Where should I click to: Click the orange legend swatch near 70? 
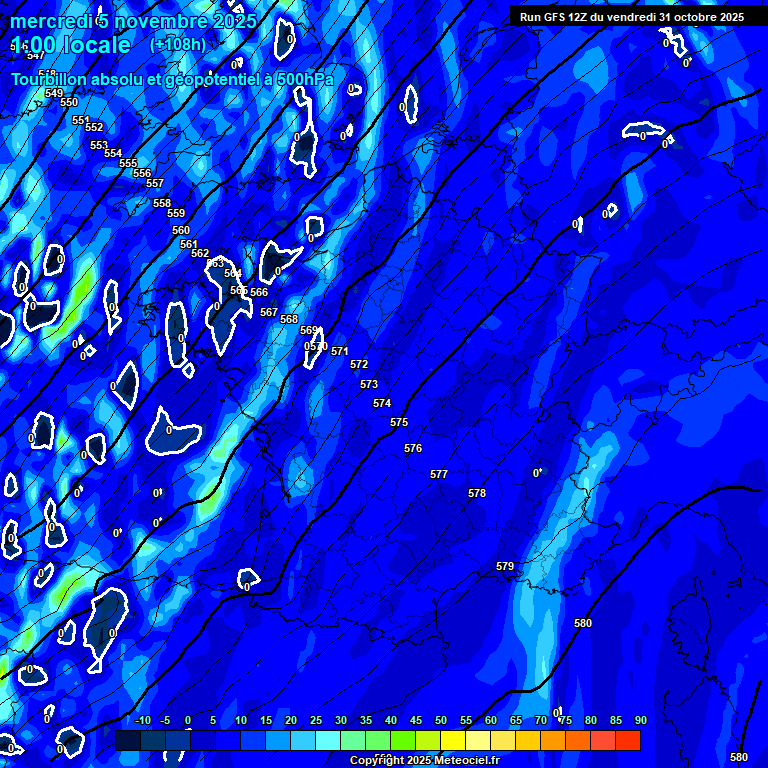pos(528,741)
